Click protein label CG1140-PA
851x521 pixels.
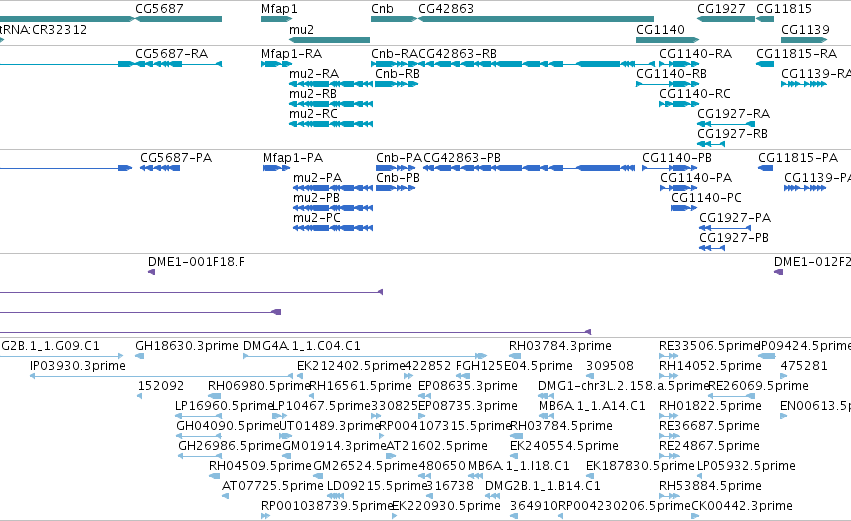pos(696,178)
